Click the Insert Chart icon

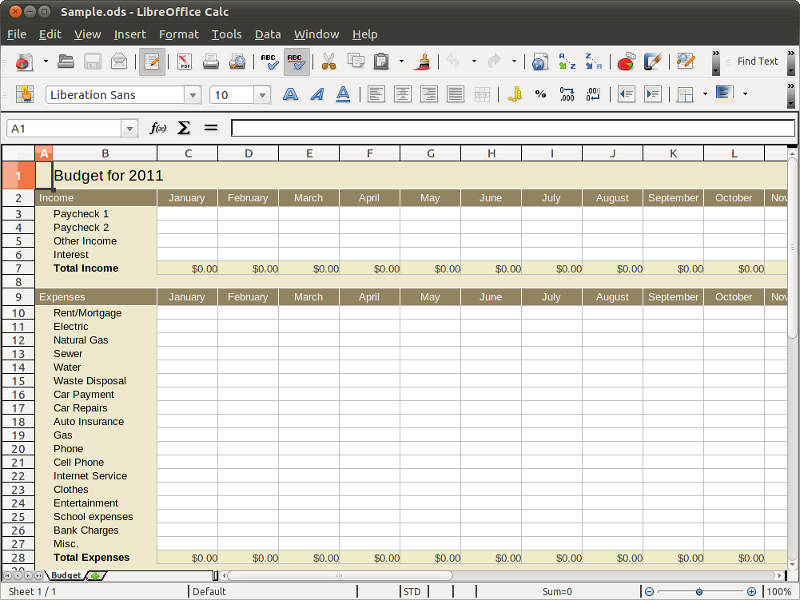626,62
